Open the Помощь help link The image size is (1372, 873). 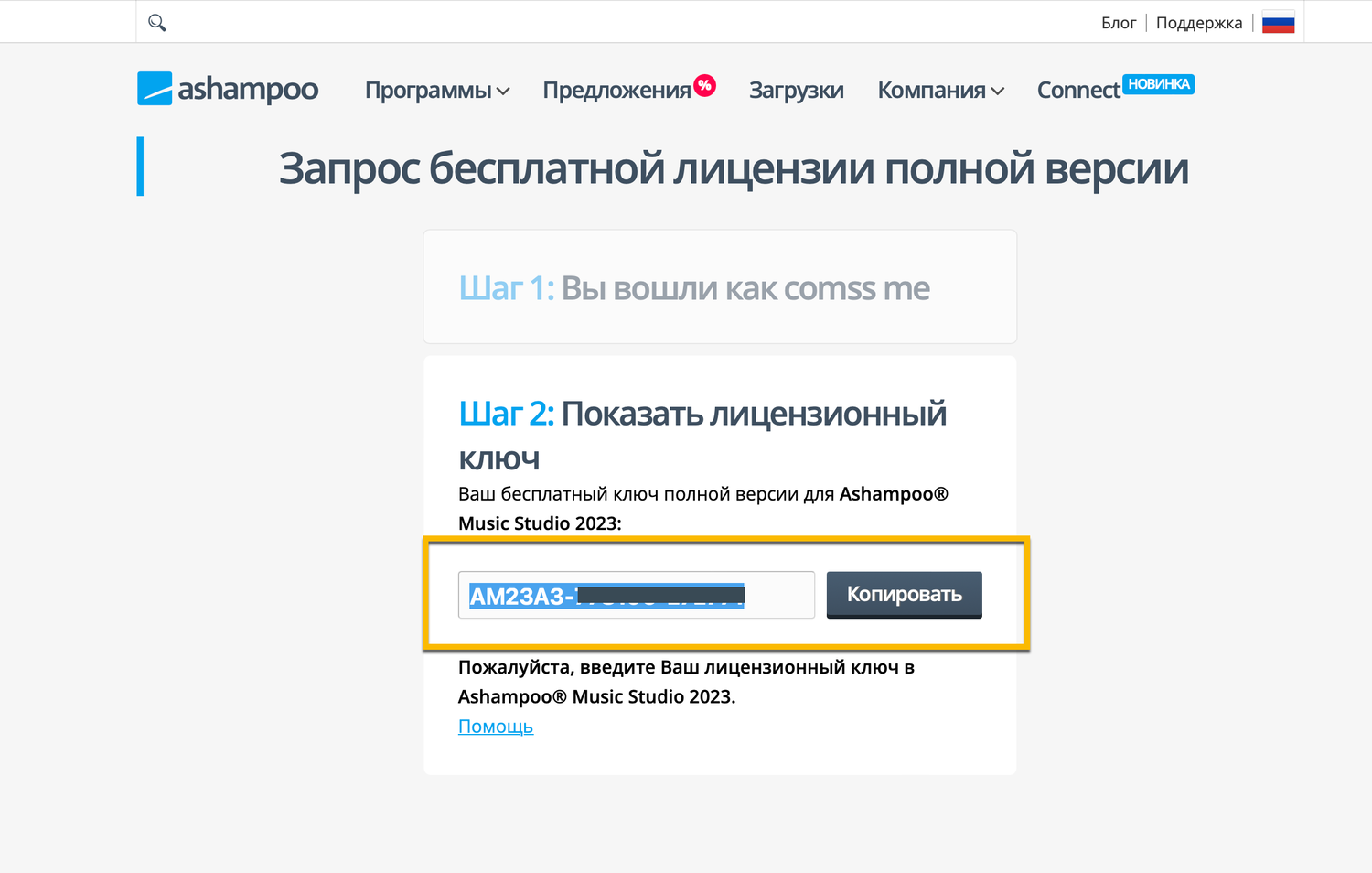point(496,727)
